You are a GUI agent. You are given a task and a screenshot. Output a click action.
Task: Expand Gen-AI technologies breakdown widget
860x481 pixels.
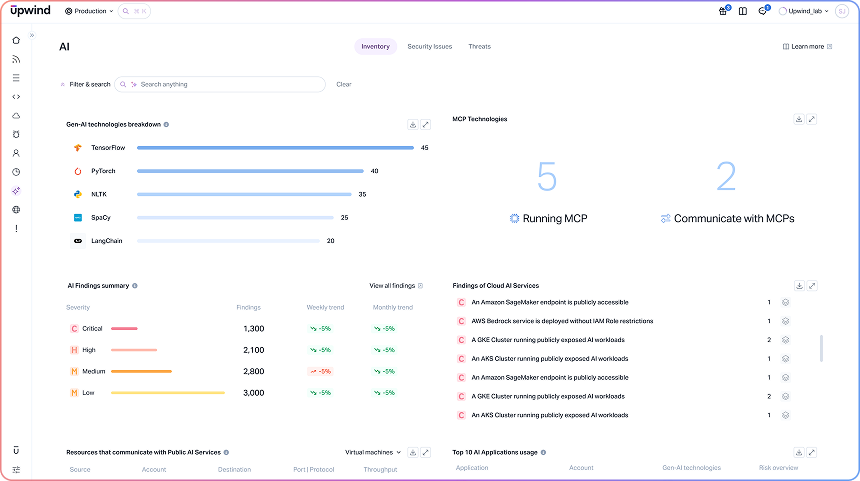click(426, 125)
